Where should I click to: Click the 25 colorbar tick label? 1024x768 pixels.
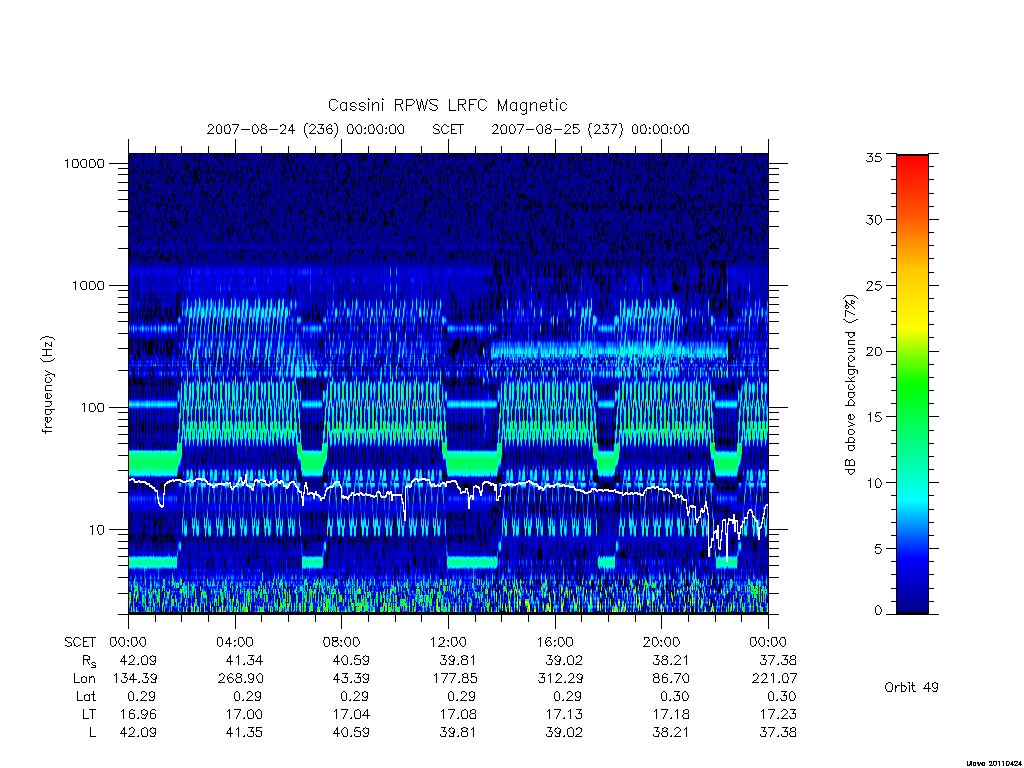coord(874,286)
